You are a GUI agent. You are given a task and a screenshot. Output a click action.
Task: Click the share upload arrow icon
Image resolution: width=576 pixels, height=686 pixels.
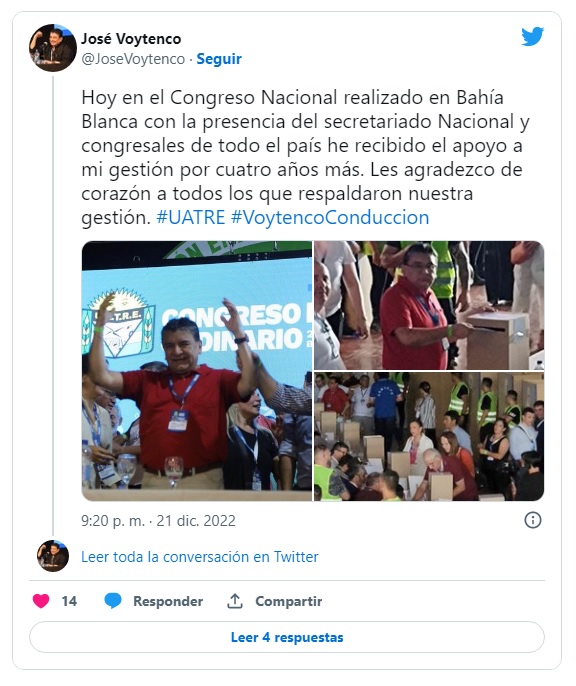(x=235, y=601)
